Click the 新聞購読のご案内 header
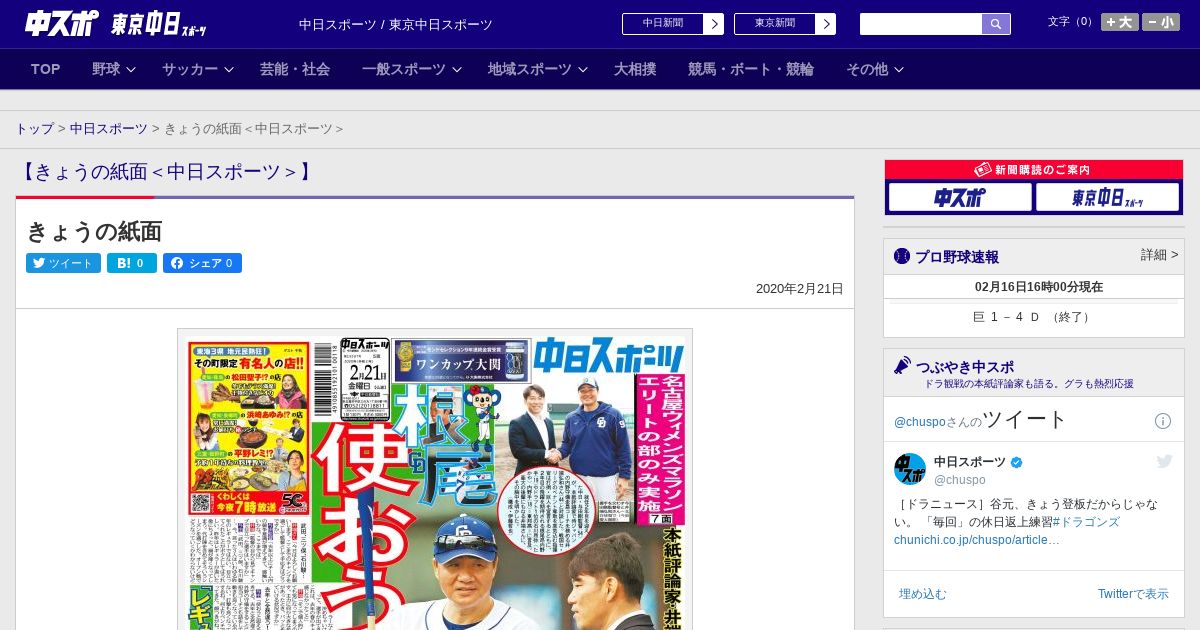The image size is (1200, 630). pyautogui.click(x=1034, y=170)
